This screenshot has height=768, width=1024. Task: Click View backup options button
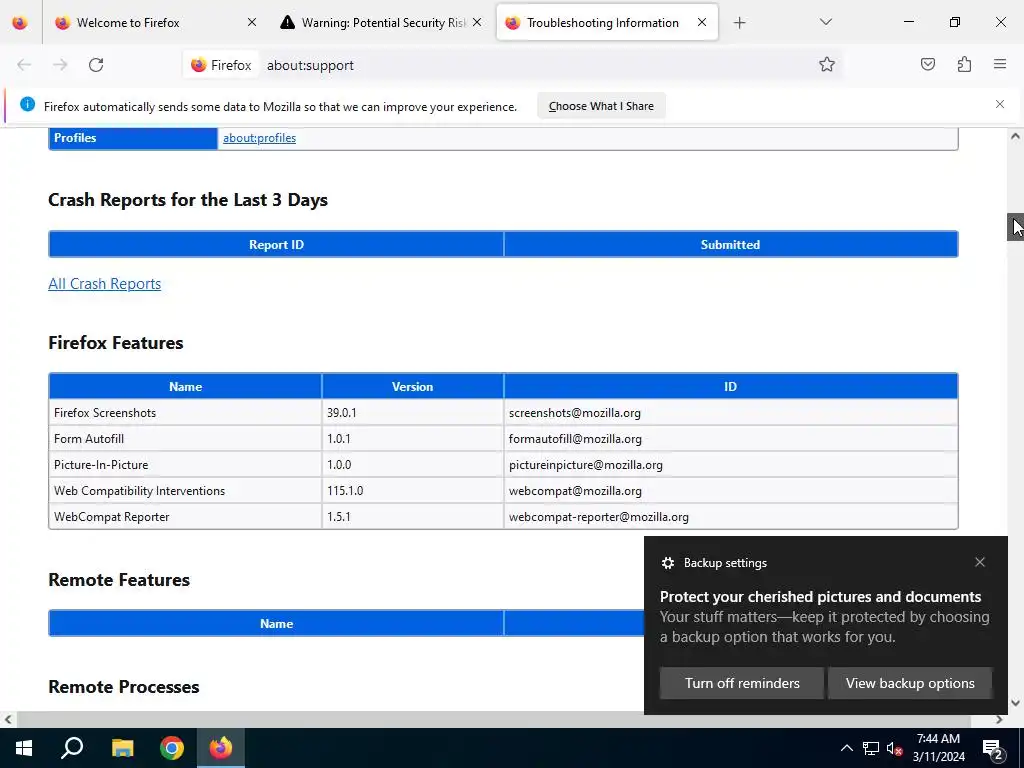coord(910,683)
